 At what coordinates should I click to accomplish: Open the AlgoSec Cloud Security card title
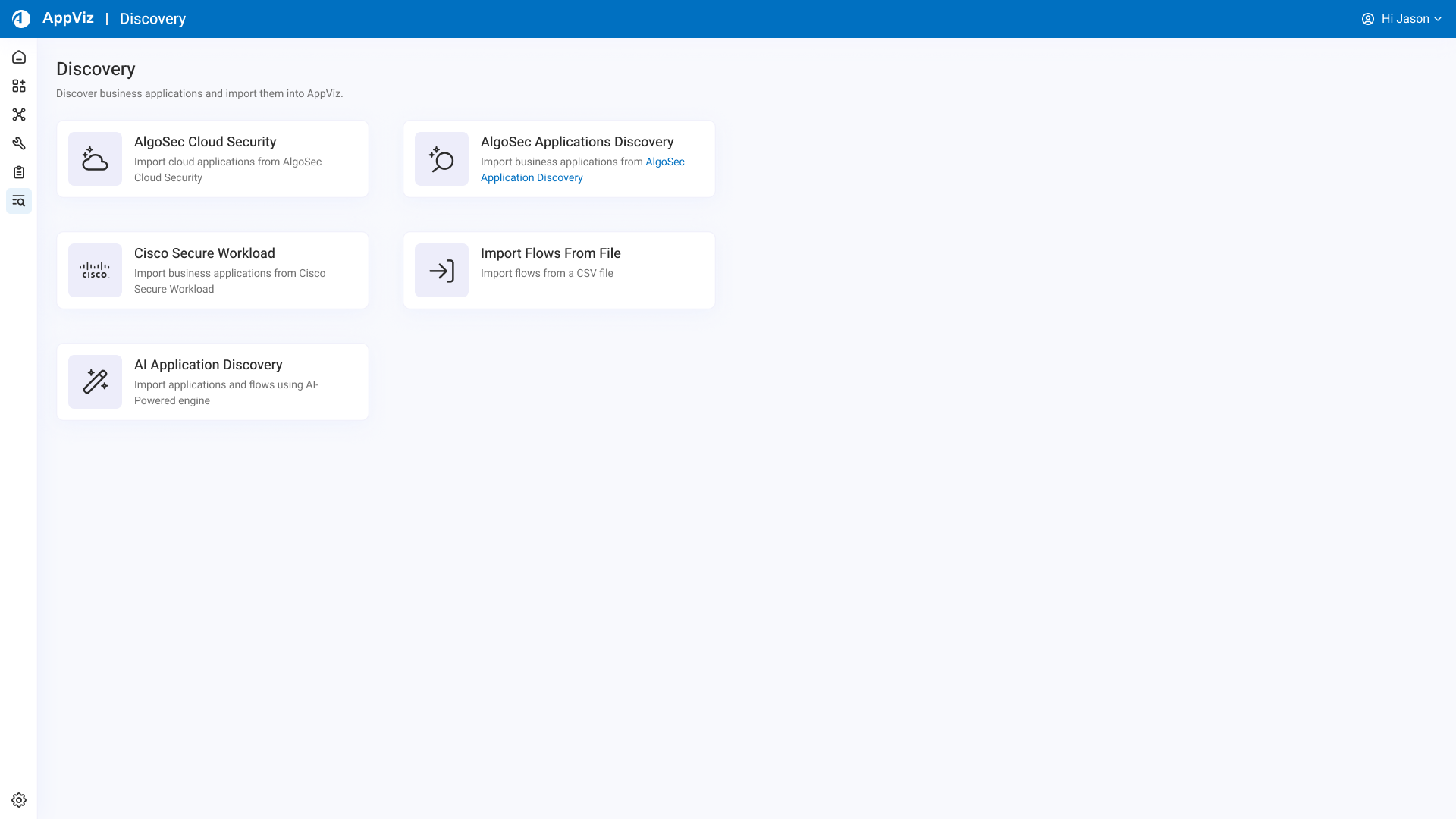point(205,142)
